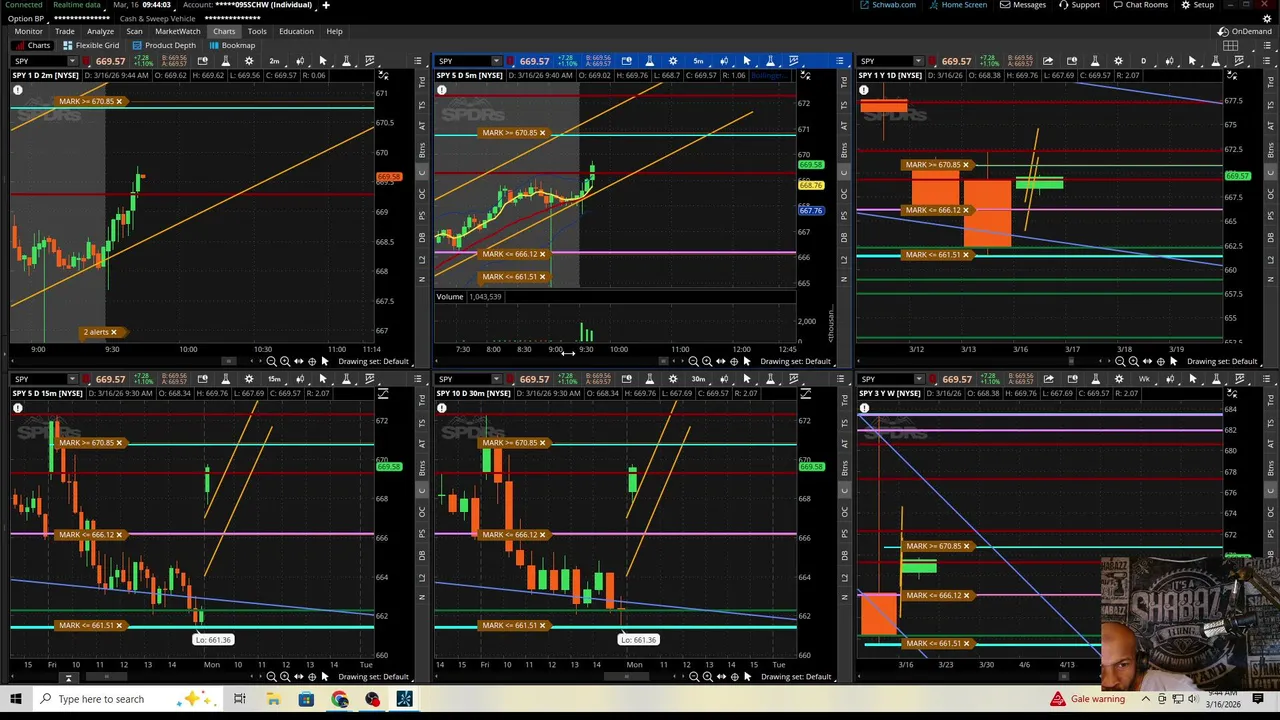This screenshot has height=720, width=1280.
Task: Toggle price-axis auto-fit on the 5m chart
Action: coord(805,76)
